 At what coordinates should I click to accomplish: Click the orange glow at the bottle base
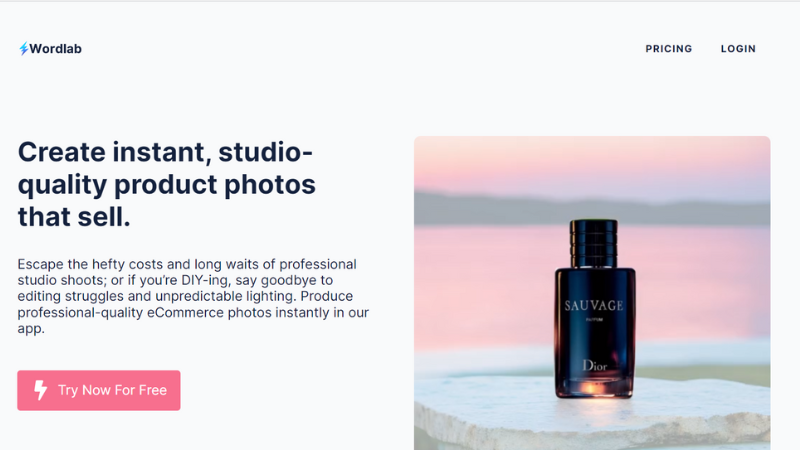(x=593, y=388)
